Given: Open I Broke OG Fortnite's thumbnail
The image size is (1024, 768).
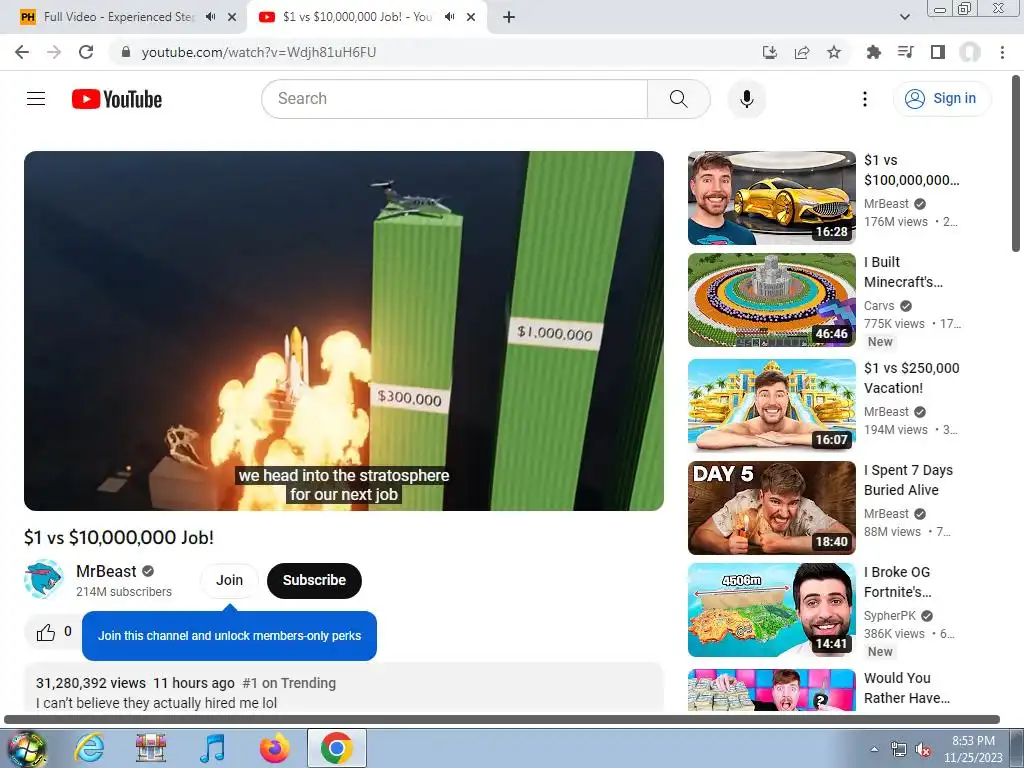Looking at the screenshot, I should click(771, 609).
